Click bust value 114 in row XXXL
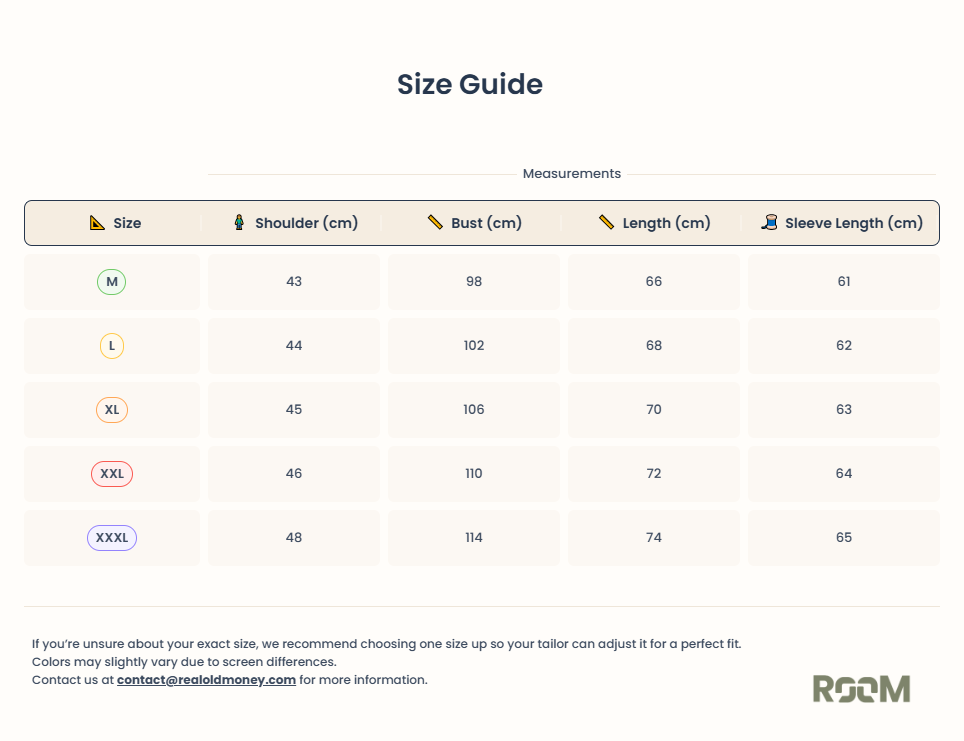Viewport: 964px width, 741px height. [474, 537]
